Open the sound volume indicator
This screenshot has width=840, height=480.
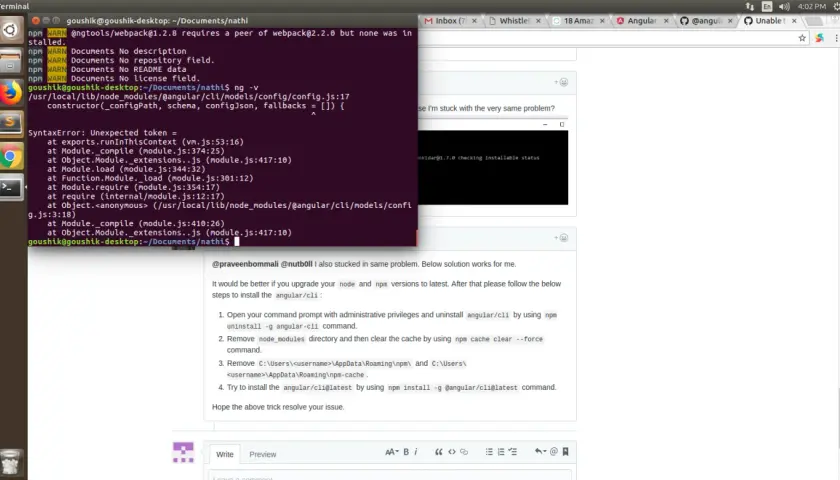[784, 6]
